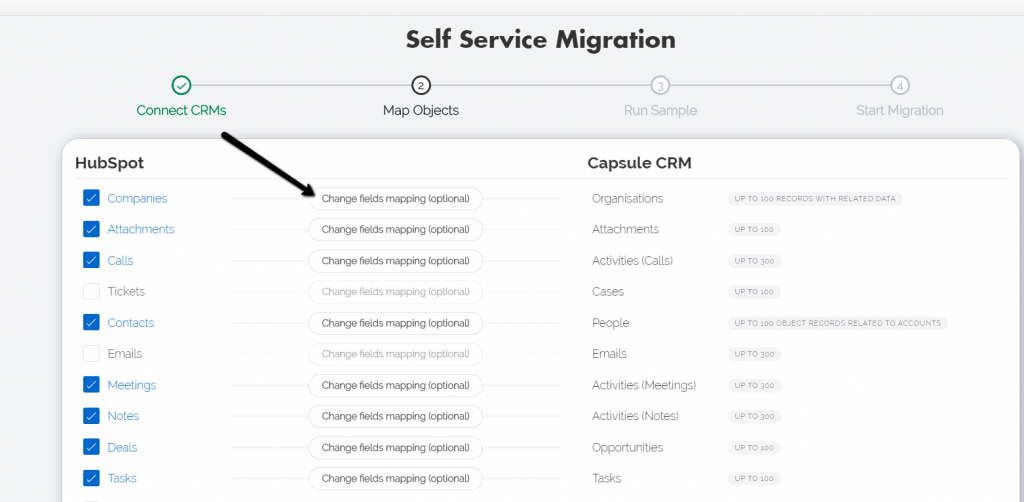Open the Contacts link
Viewport: 1024px width, 502px height.
pos(131,322)
